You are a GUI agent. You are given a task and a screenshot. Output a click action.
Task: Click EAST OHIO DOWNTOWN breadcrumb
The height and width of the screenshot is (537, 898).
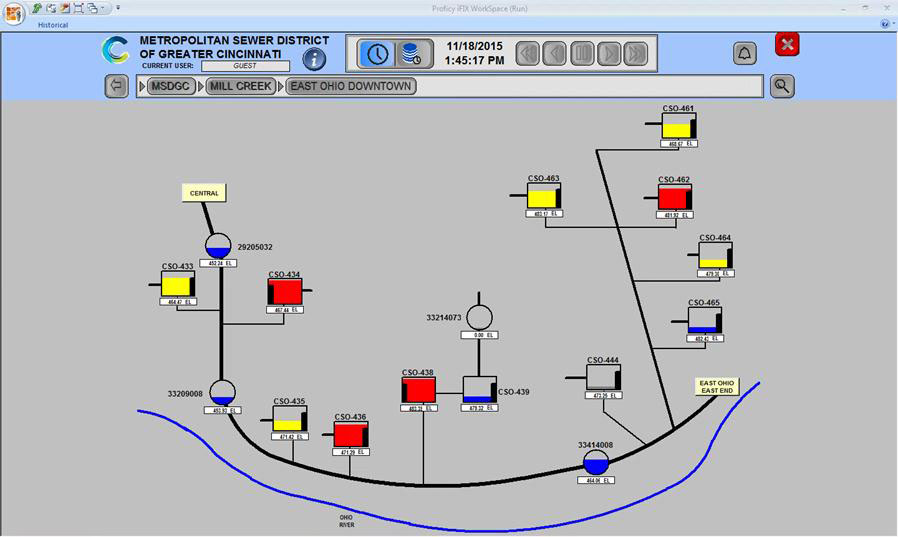pos(350,86)
